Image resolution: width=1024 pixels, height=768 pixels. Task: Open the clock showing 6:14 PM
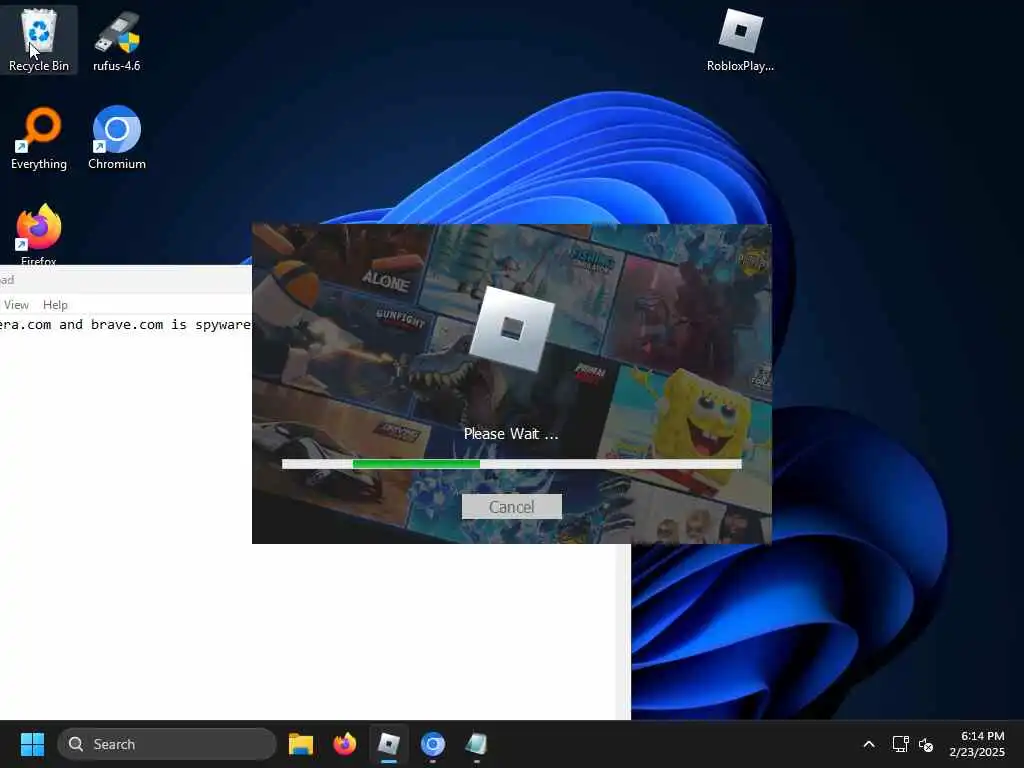977,744
